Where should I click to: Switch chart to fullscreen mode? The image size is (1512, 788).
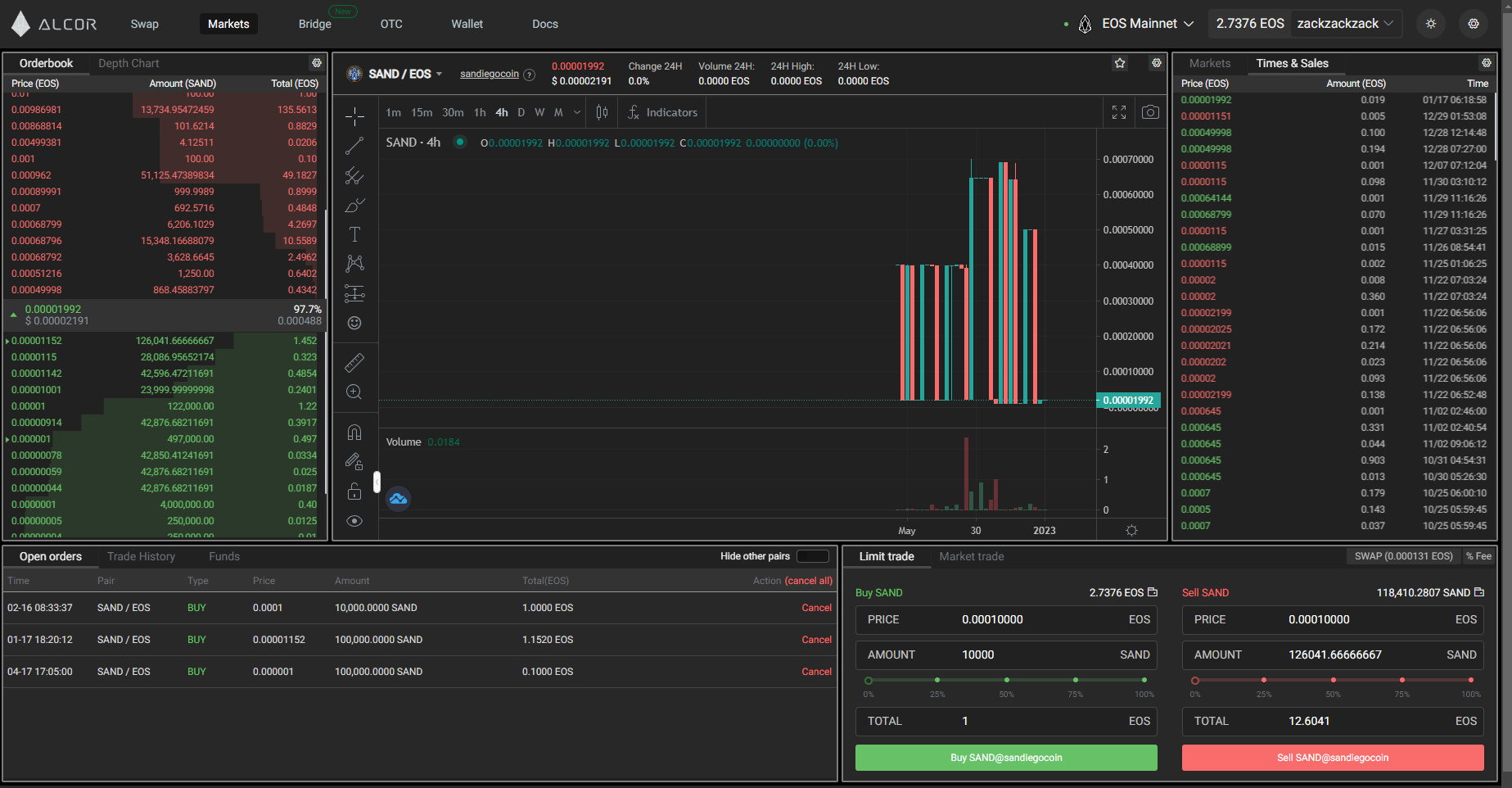pos(1119,112)
